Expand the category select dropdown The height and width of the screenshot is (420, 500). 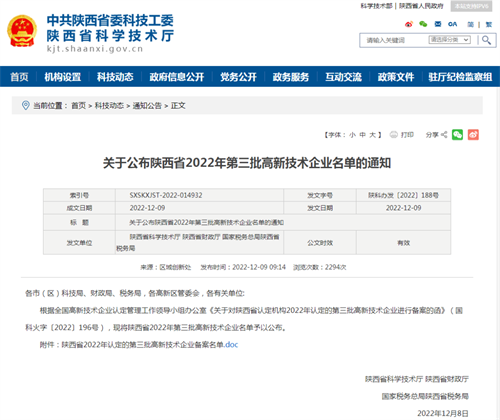pyautogui.click(x=449, y=40)
